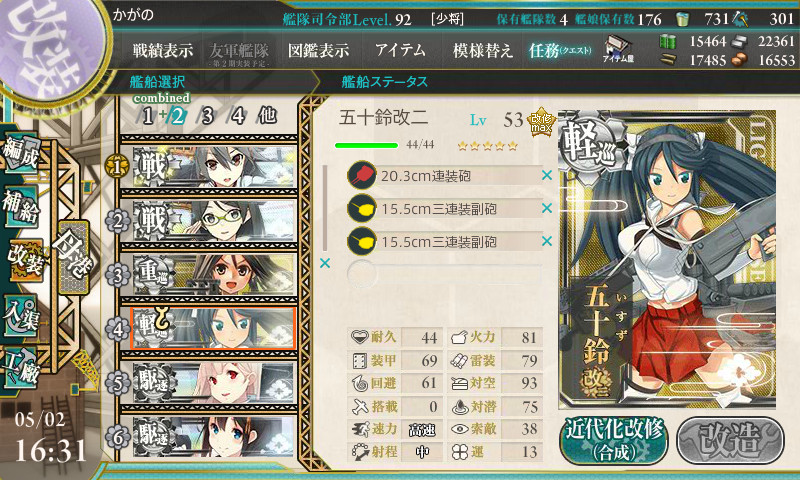This screenshot has height=480, width=800.
Task: Remove the 20.3cm連装砲 with its X
Action: 547,175
